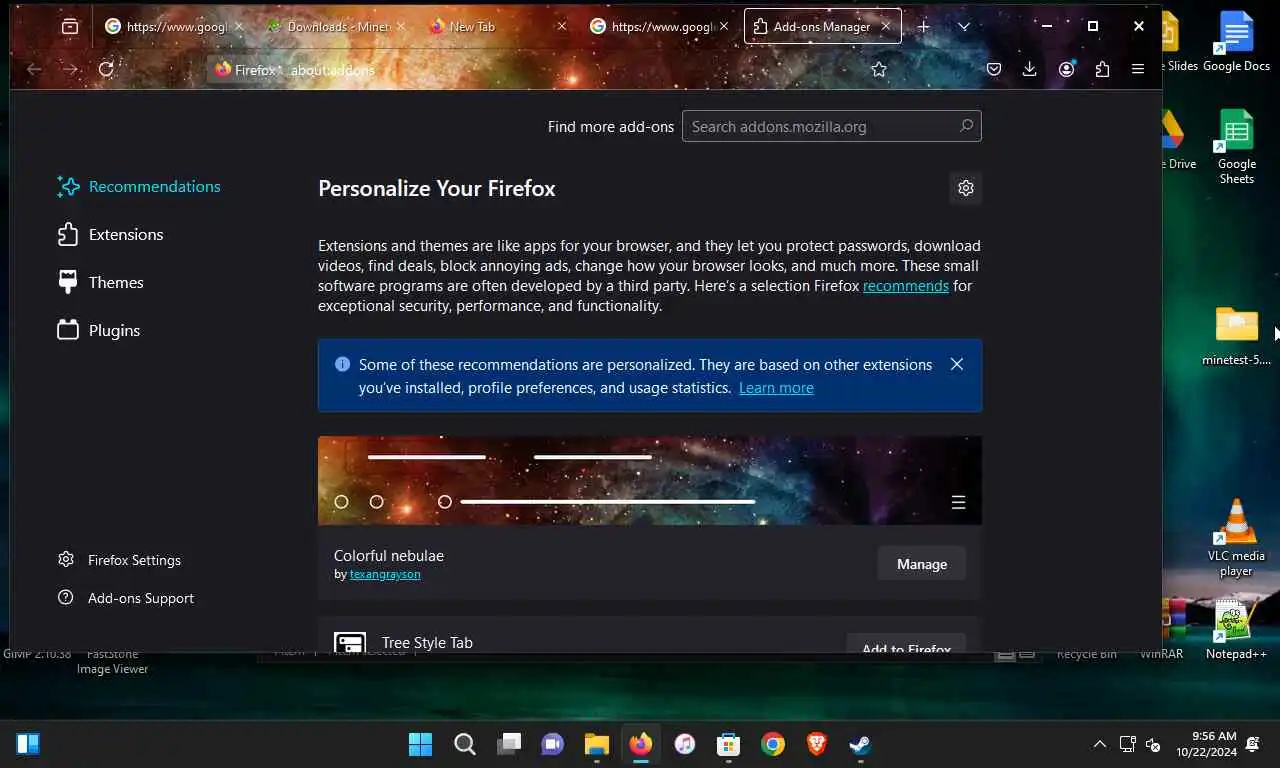Open the recommends hyperlink
The image size is (1280, 768).
906,286
